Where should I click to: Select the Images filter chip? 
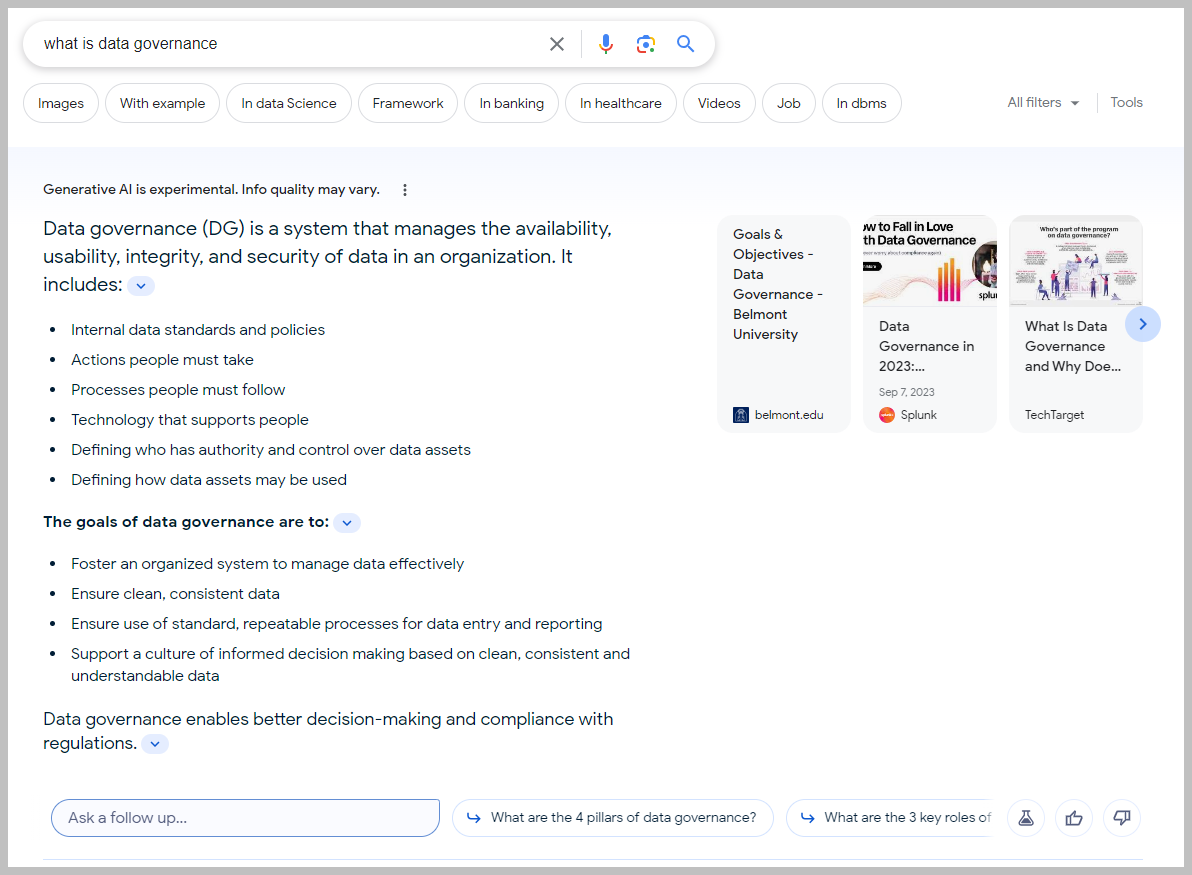pos(61,103)
